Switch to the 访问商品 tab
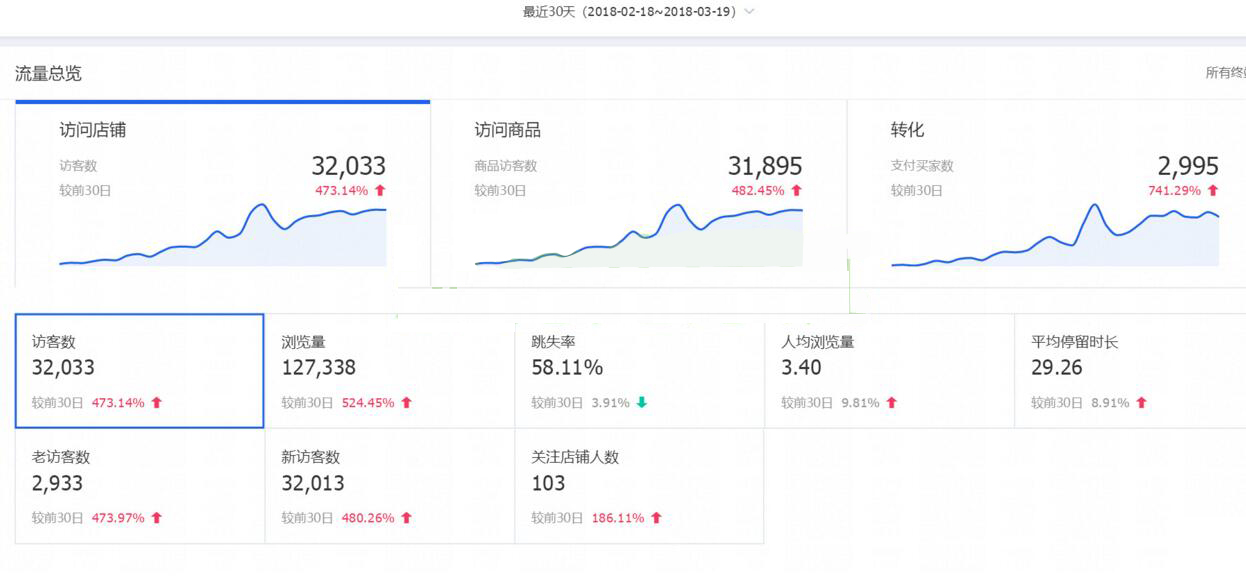 [x=507, y=130]
